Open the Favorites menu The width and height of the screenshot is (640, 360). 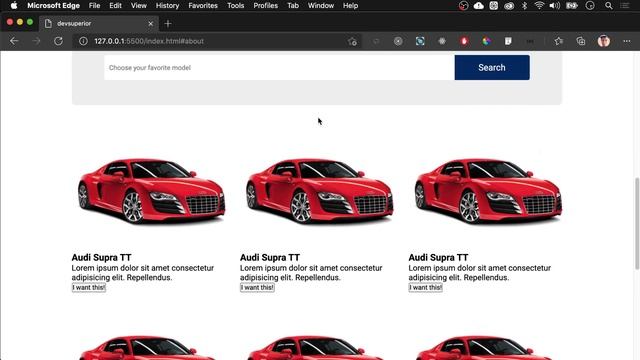coord(203,6)
